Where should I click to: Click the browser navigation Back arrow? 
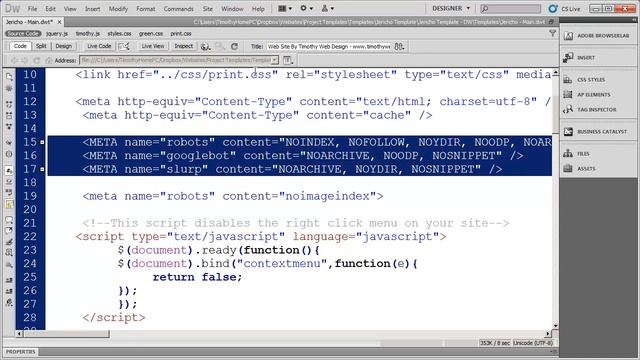15,60
